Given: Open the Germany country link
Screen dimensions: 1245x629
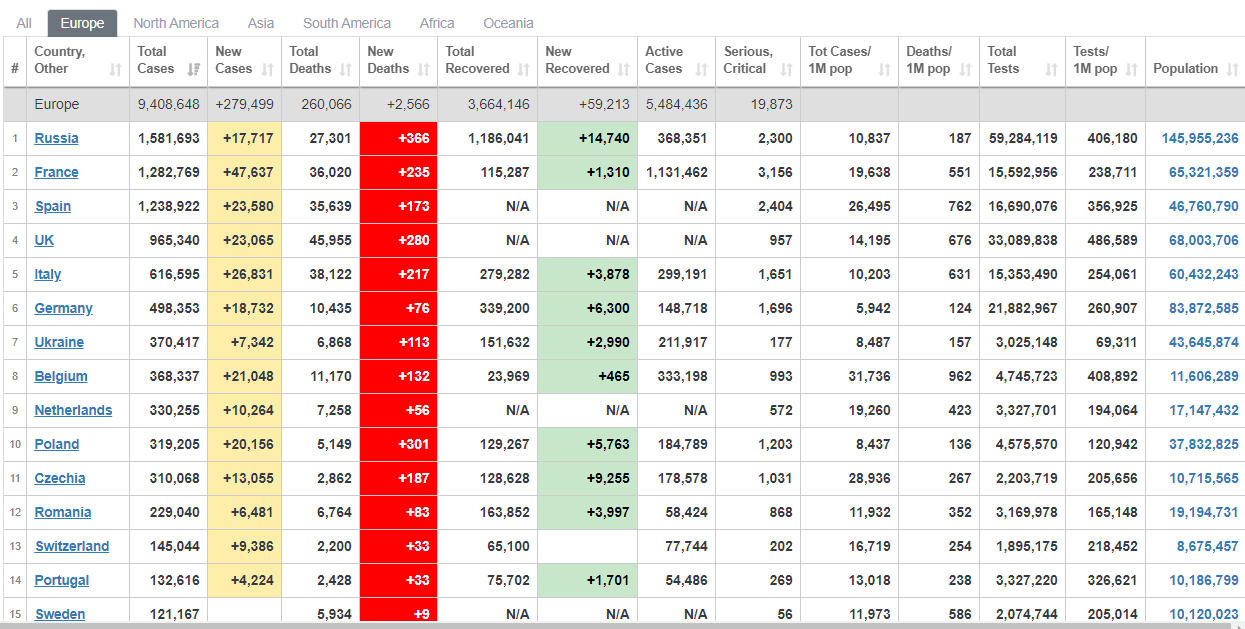Looking at the screenshot, I should [64, 308].
